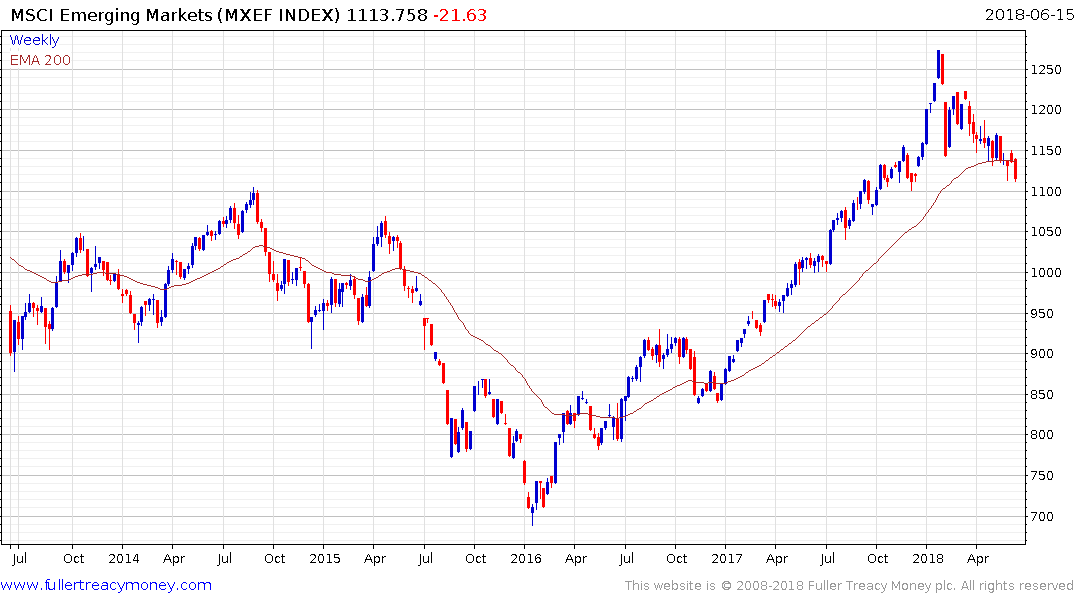Click the 1000 price axis label
The width and height of the screenshot is (1075, 600).
pos(1046,272)
